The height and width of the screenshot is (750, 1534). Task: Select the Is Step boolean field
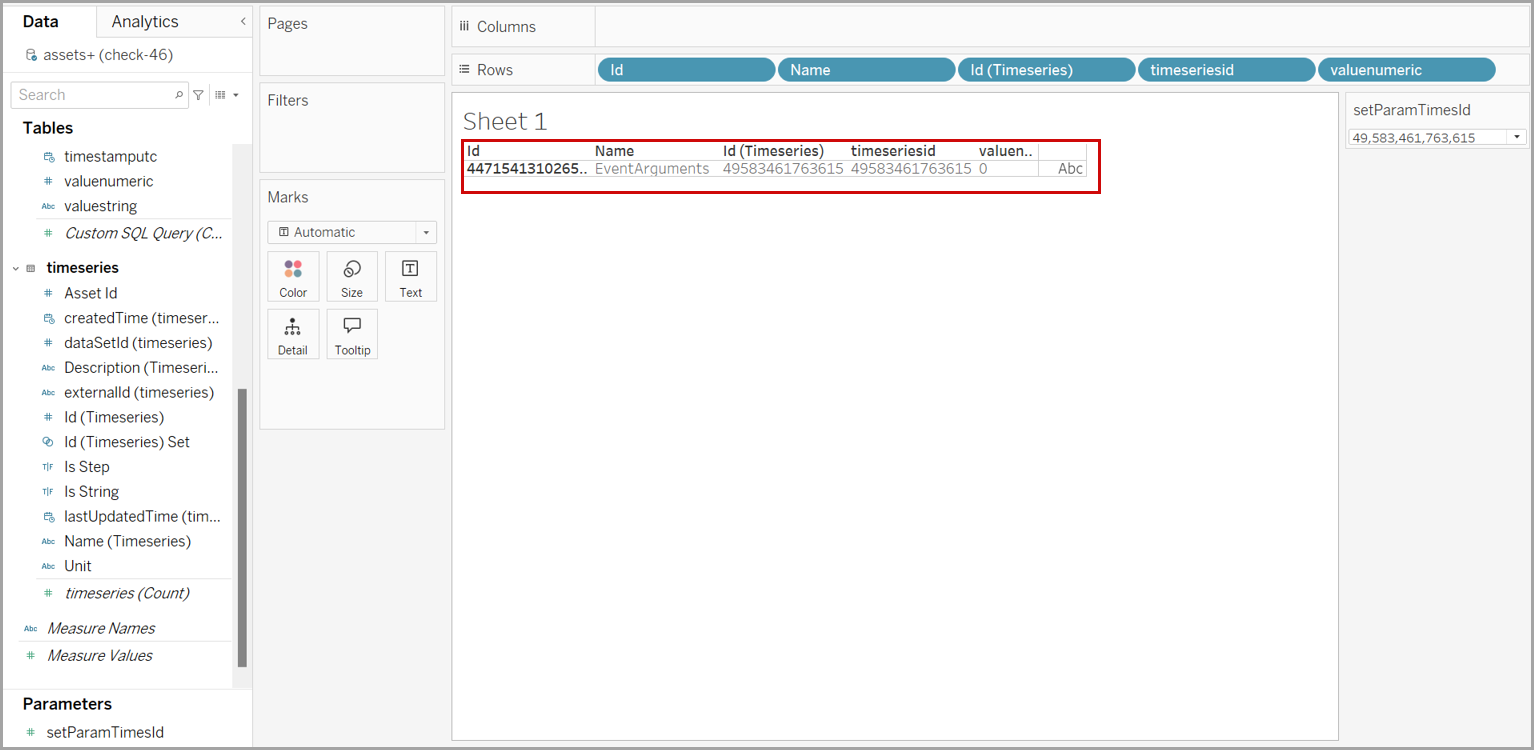tap(87, 467)
